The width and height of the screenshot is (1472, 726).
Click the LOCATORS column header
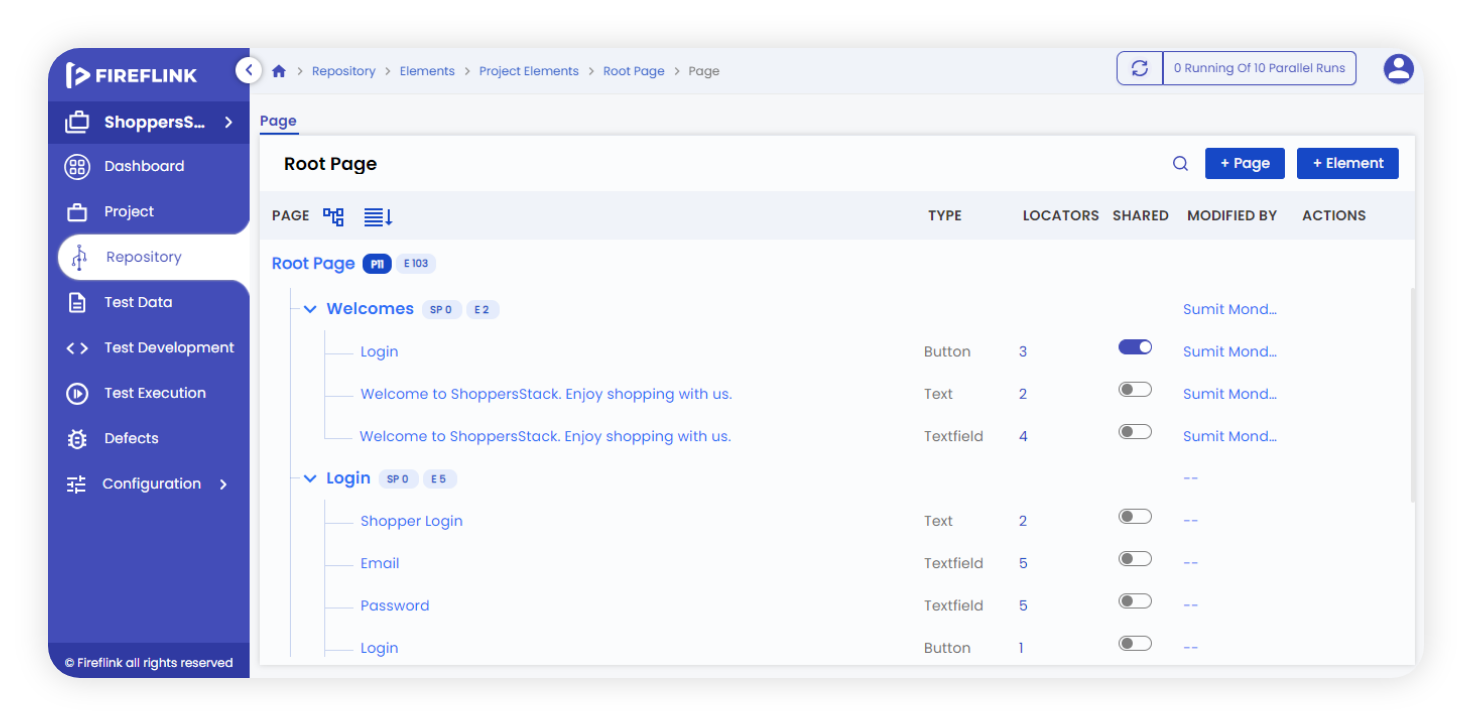click(x=1060, y=216)
